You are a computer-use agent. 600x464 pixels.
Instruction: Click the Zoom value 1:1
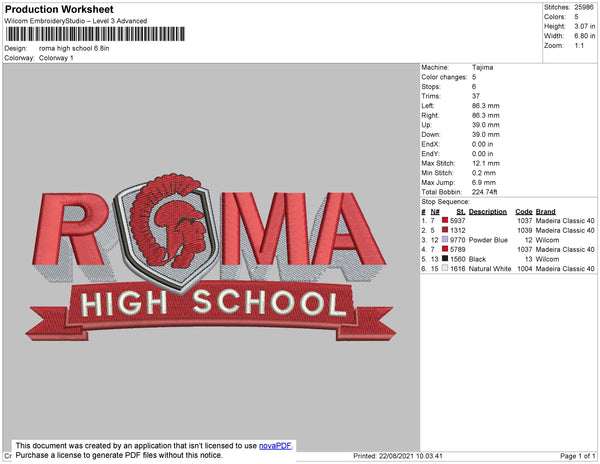click(x=579, y=46)
